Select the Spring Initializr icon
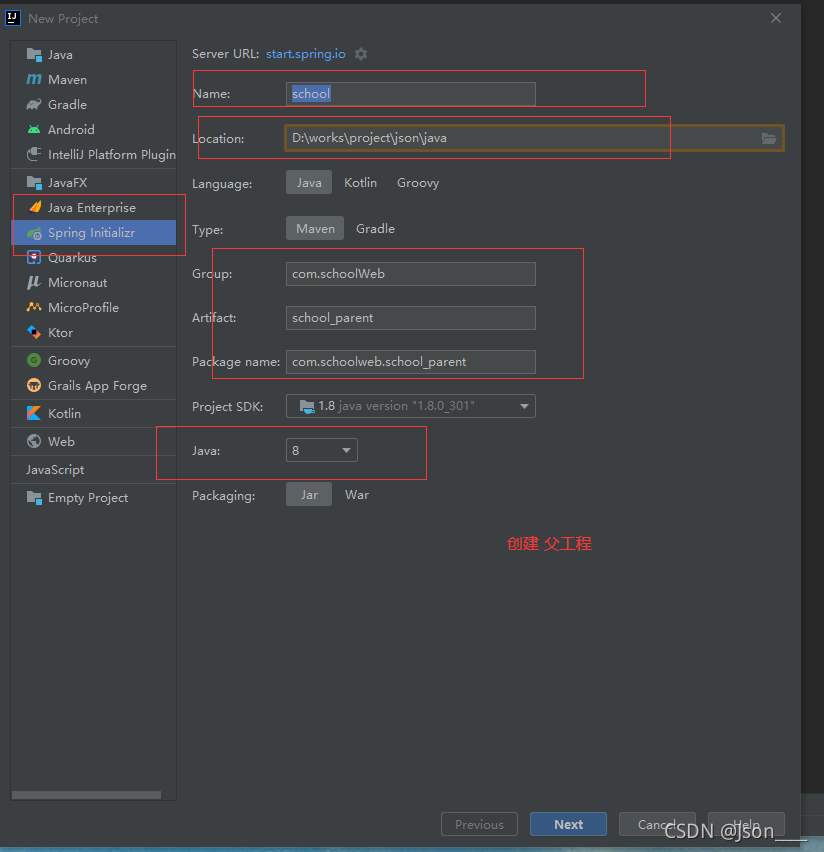 34,233
